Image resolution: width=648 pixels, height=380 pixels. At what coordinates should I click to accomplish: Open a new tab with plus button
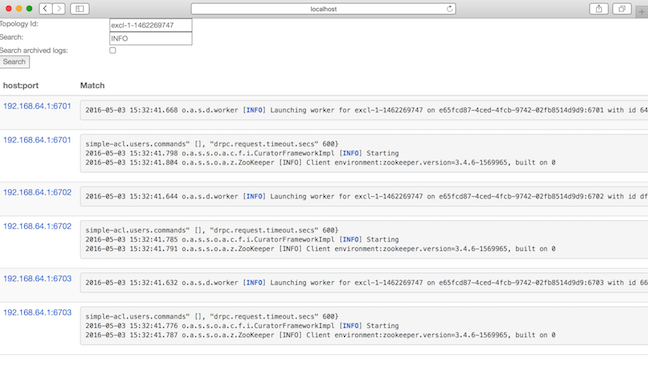tap(641, 12)
